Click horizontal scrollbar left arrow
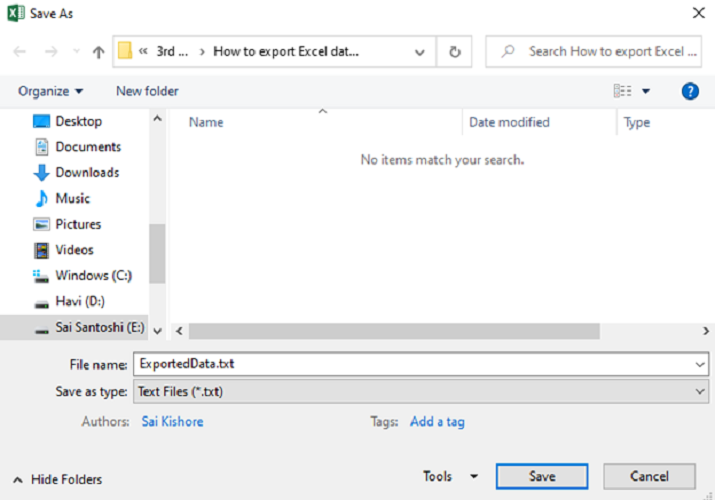The image size is (715, 500). (179, 331)
